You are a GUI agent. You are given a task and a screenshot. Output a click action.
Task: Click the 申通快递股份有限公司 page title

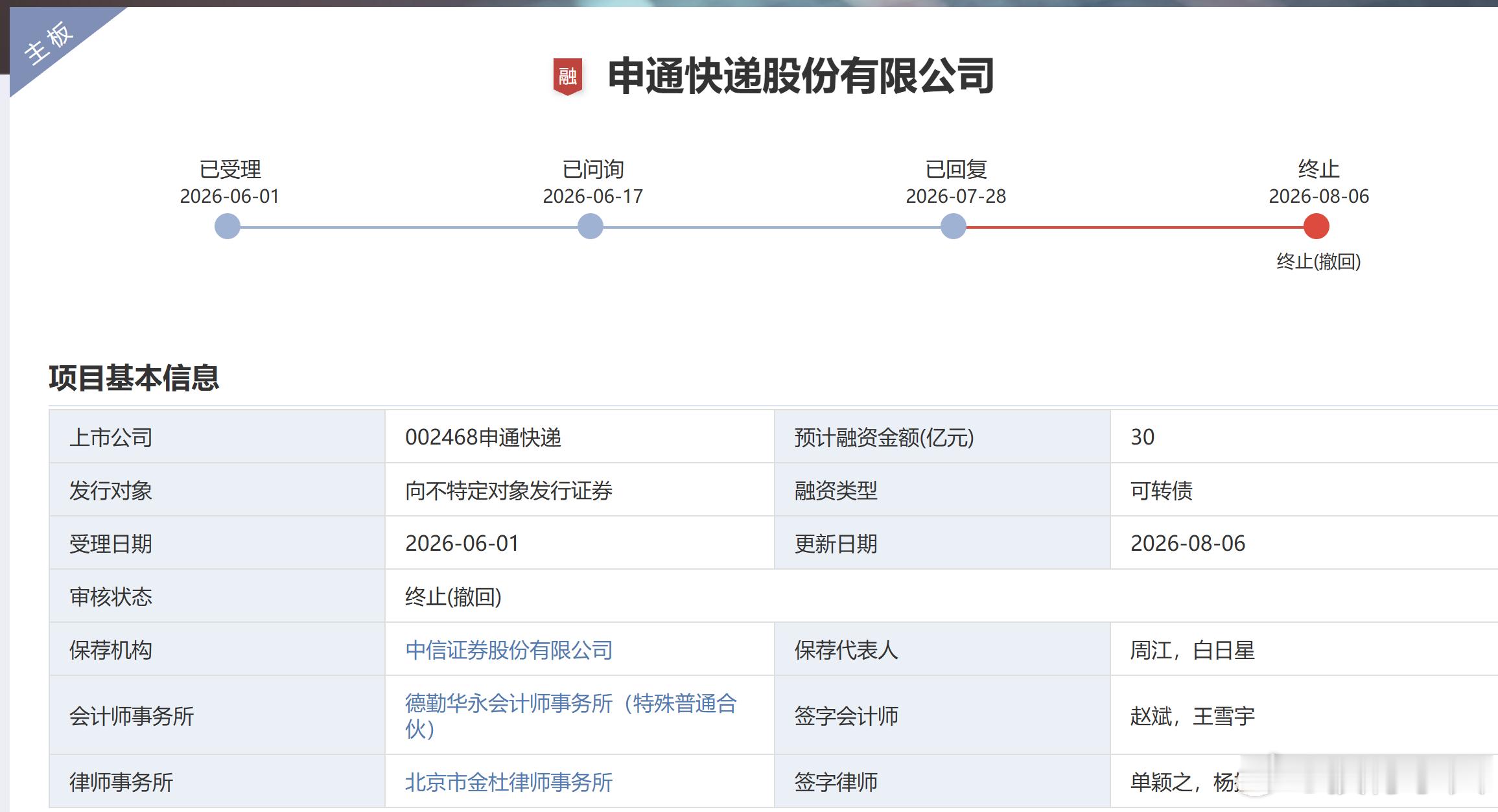tap(801, 76)
